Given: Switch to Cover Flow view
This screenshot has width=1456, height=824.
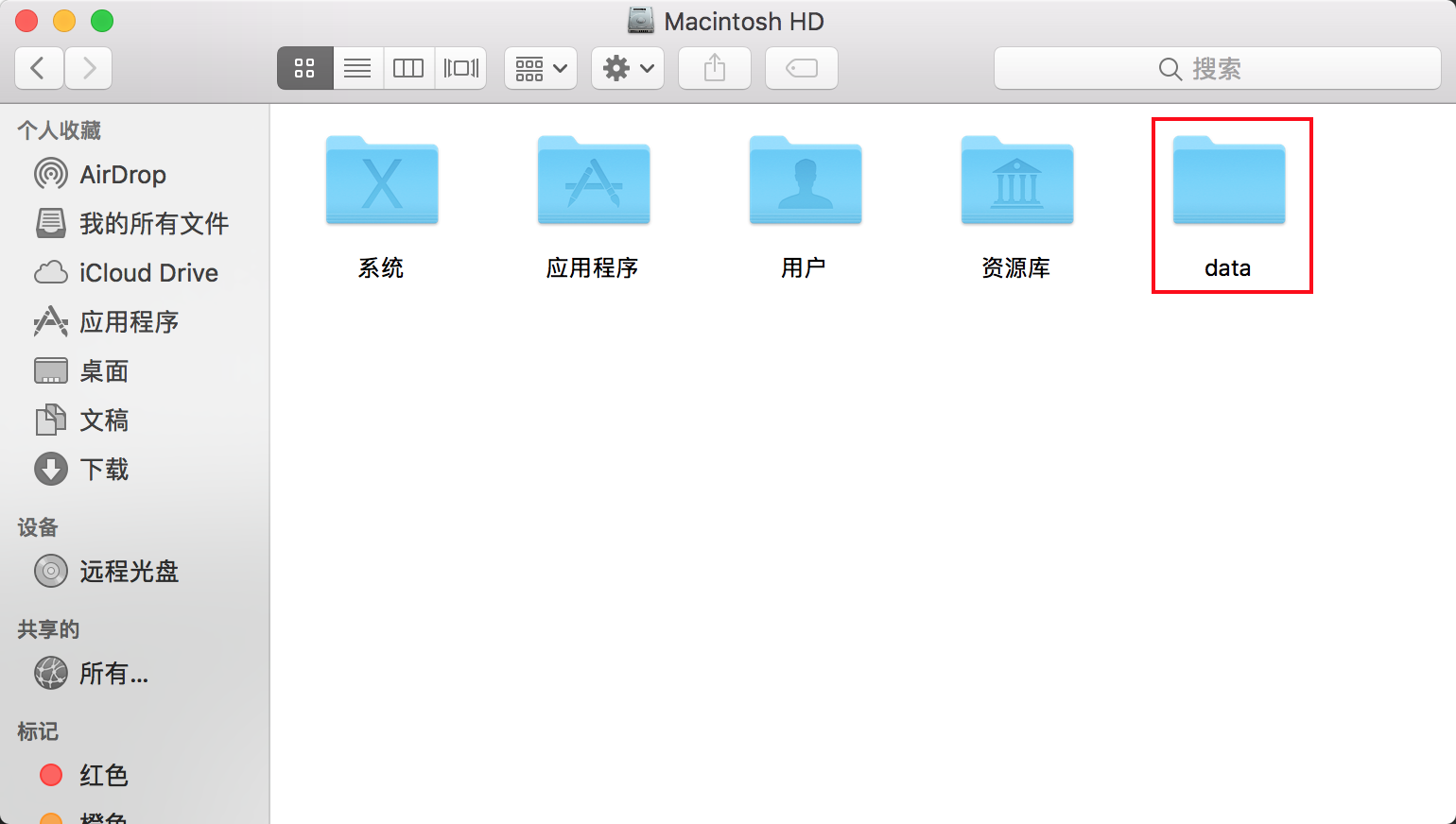Looking at the screenshot, I should click(461, 68).
